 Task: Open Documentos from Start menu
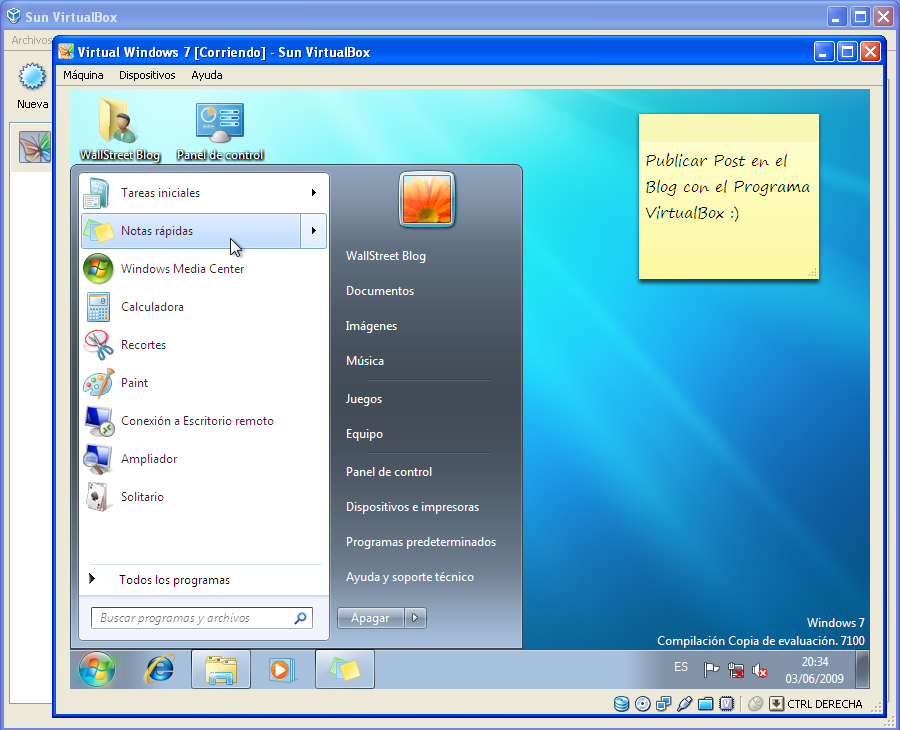pyautogui.click(x=380, y=291)
